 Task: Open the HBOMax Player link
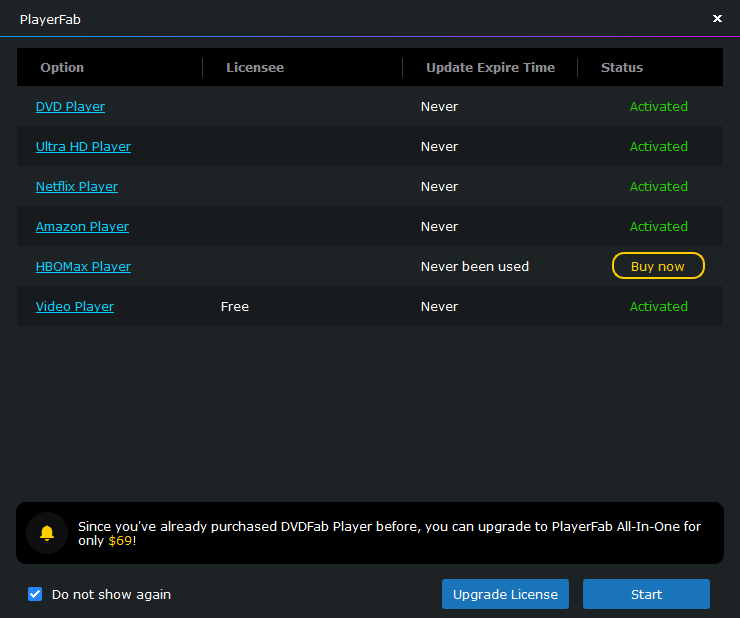pos(83,267)
